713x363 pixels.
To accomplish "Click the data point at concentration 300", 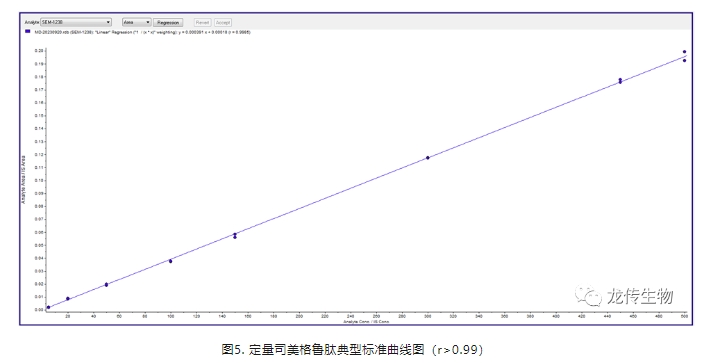I will [427, 158].
